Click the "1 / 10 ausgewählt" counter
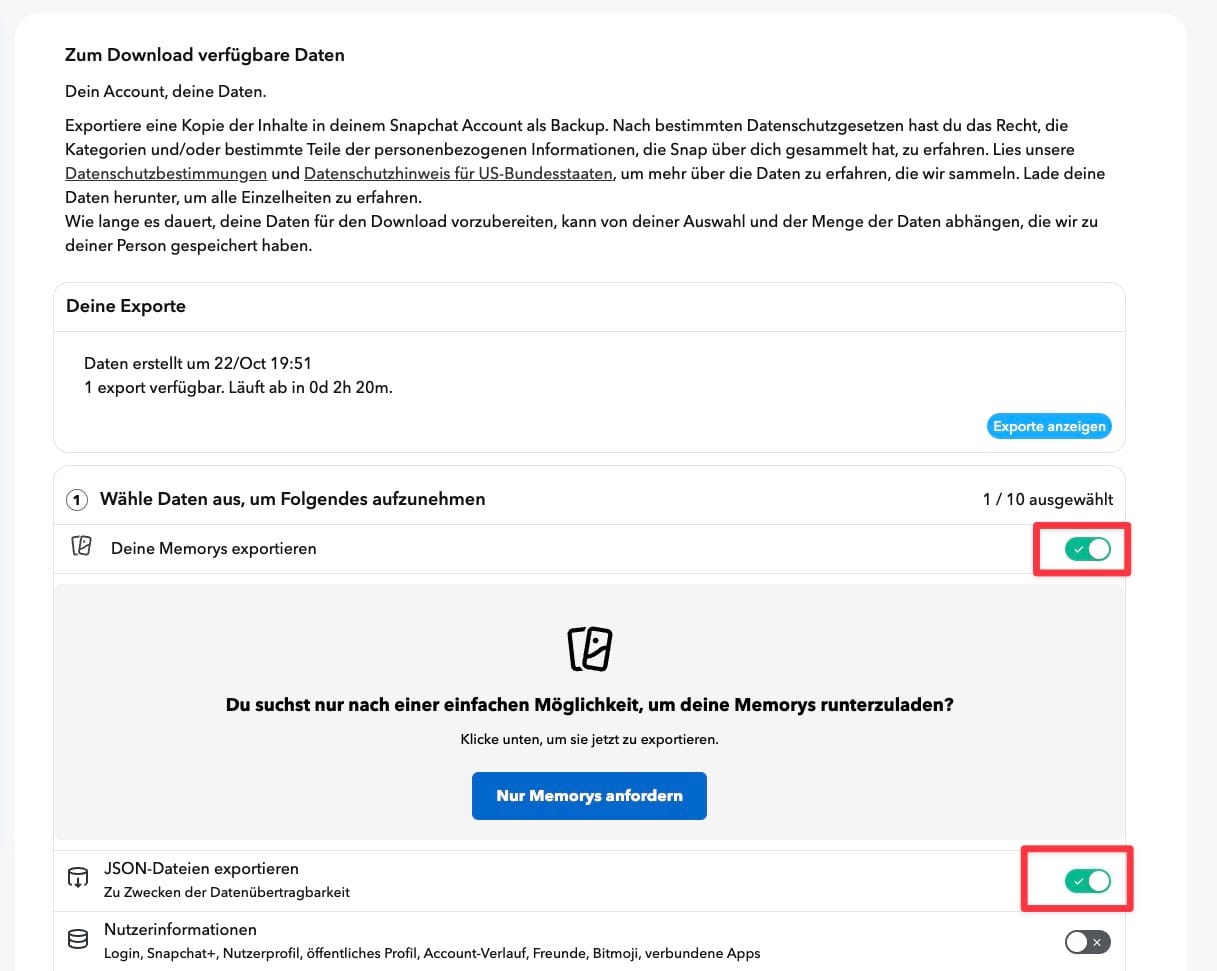Viewport: 1217px width, 971px height. pyautogui.click(x=1047, y=499)
